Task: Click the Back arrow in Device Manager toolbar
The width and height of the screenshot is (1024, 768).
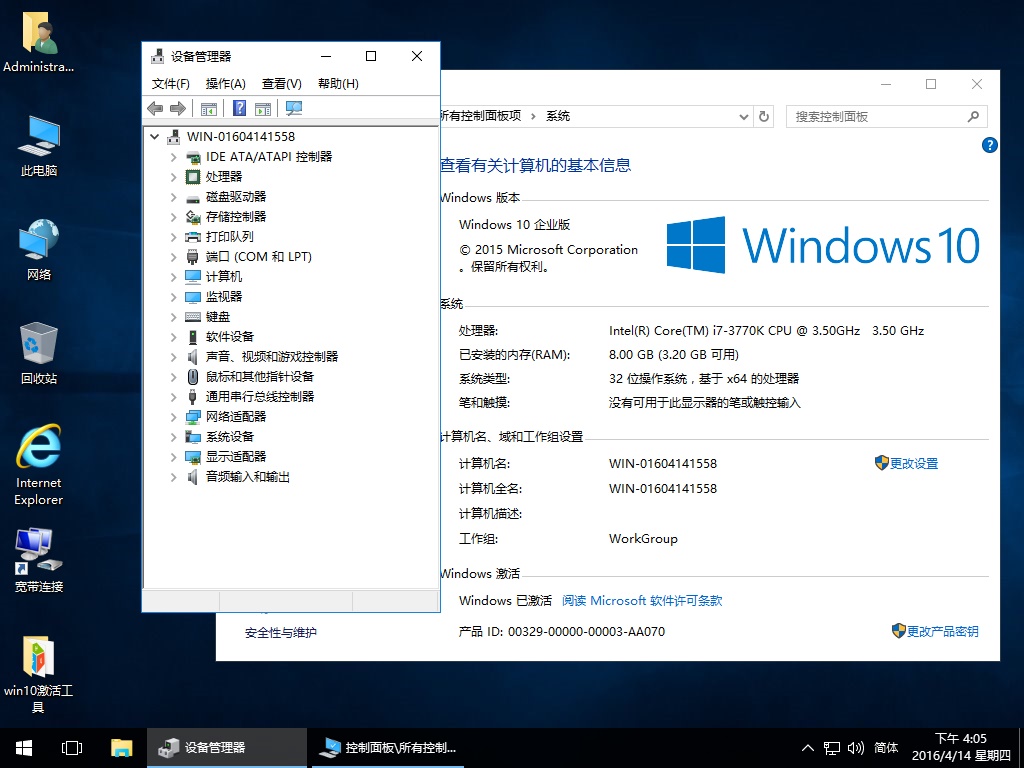Action: pyautogui.click(x=155, y=108)
